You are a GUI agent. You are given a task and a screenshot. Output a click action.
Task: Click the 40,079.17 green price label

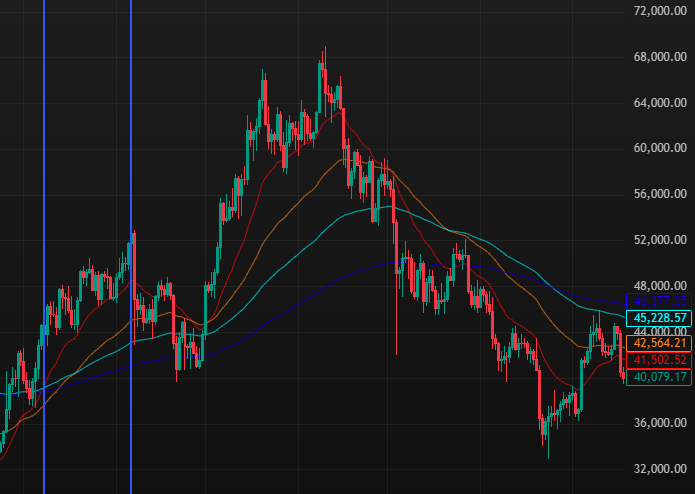[659, 377]
